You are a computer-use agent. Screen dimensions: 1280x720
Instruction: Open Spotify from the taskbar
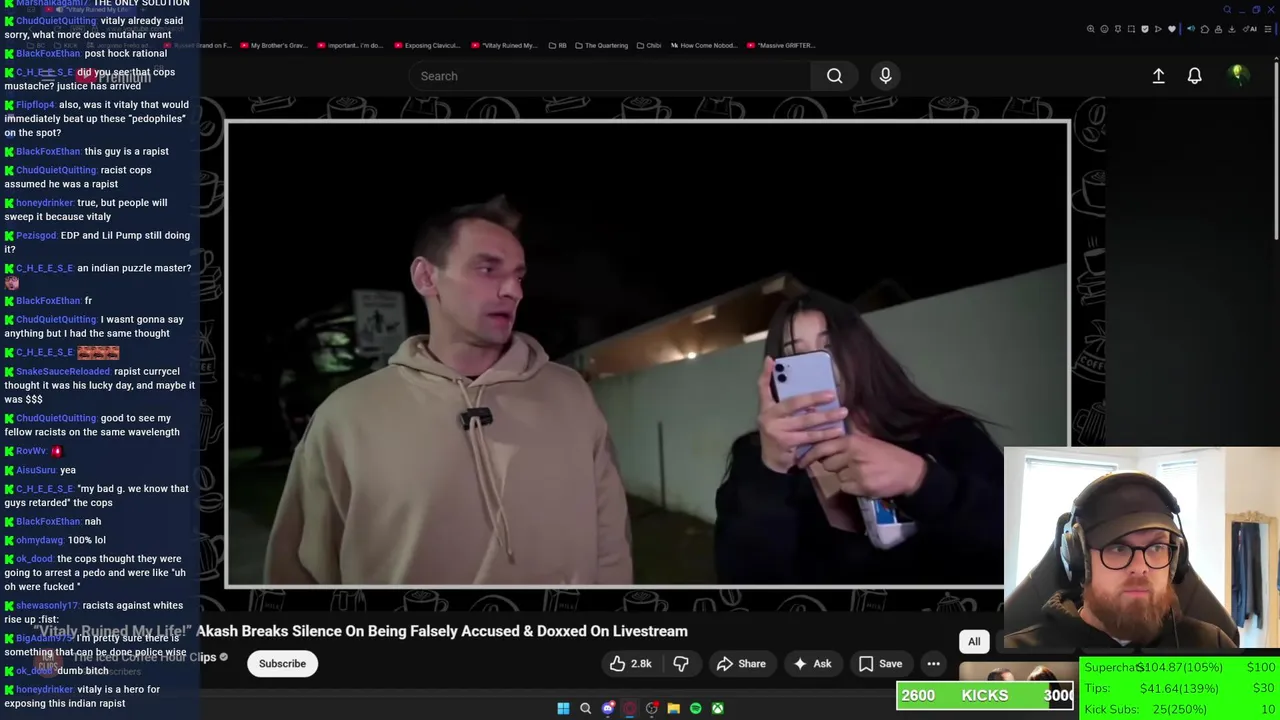coord(695,708)
